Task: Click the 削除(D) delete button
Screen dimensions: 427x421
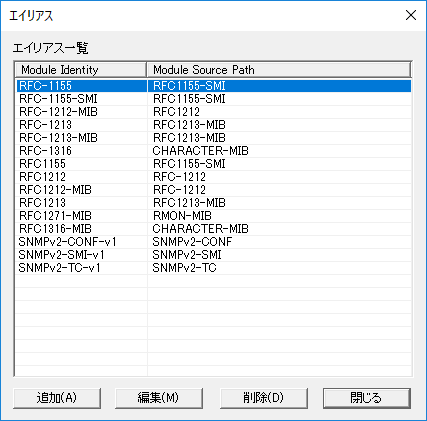Action: tap(264, 398)
